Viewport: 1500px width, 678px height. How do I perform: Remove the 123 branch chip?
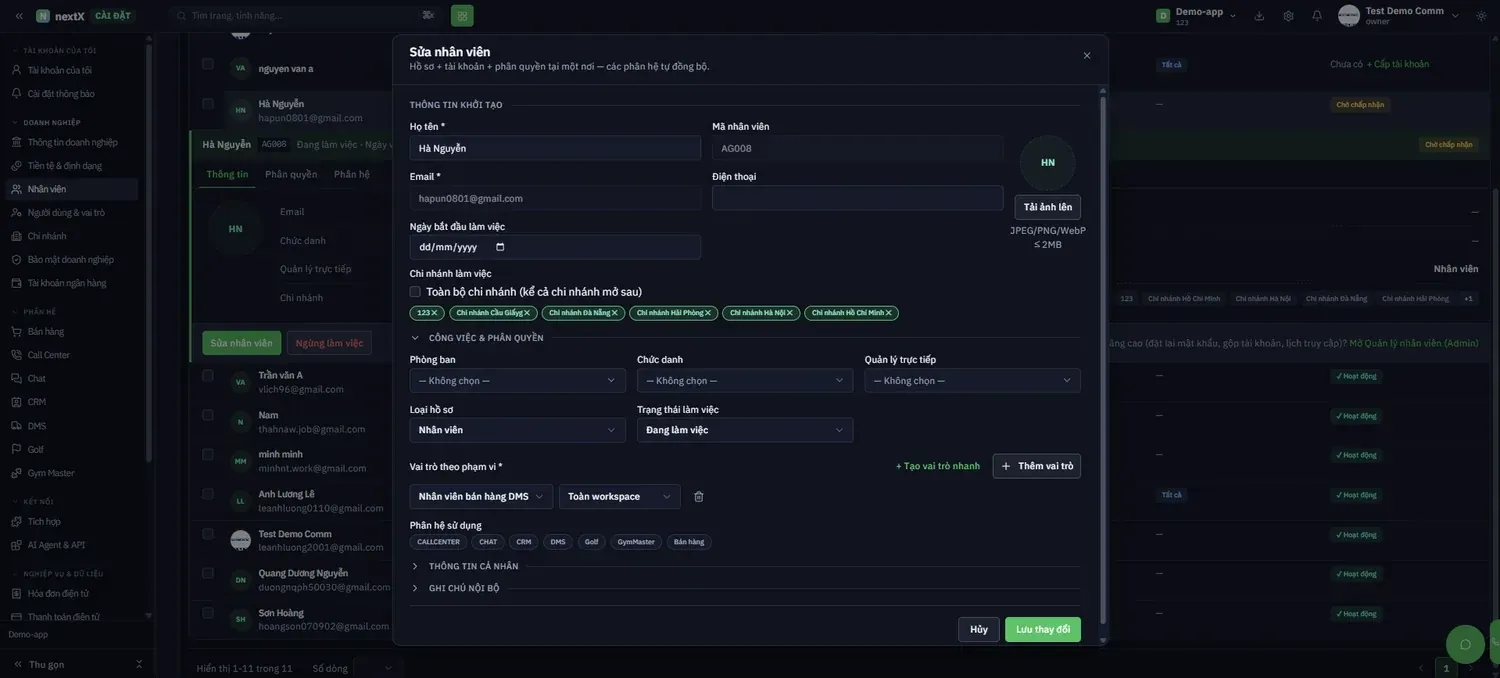[x=434, y=313]
